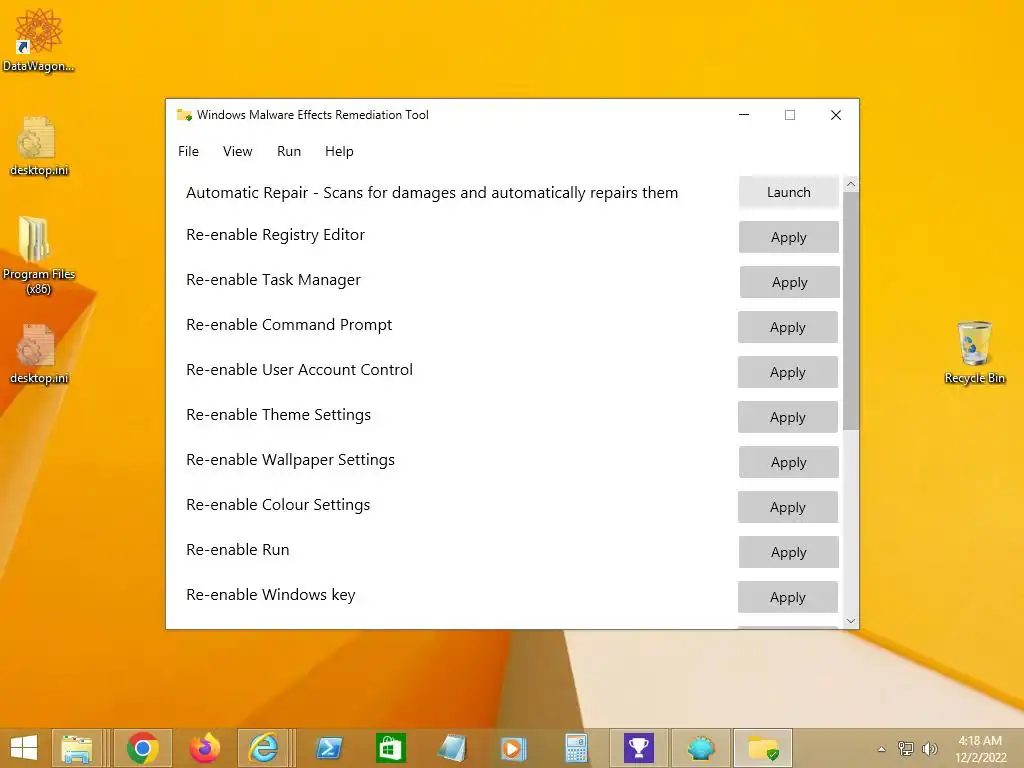Open the Windows Start button
This screenshot has height=768, width=1024.
coord(24,748)
